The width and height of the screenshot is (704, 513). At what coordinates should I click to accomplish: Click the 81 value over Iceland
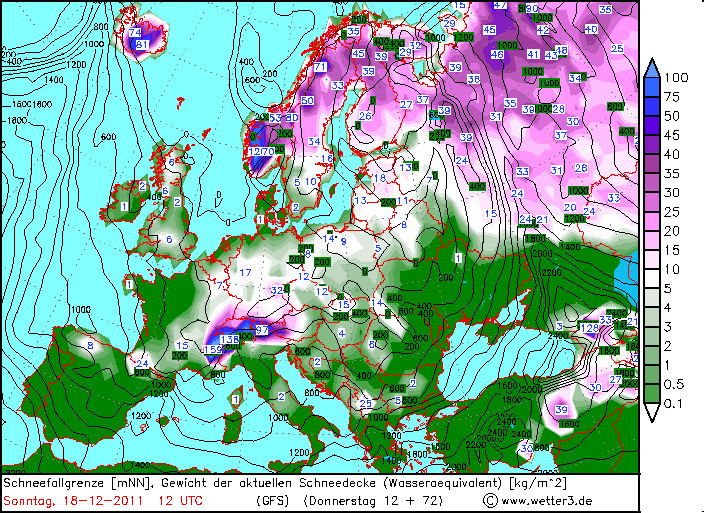tap(141, 45)
